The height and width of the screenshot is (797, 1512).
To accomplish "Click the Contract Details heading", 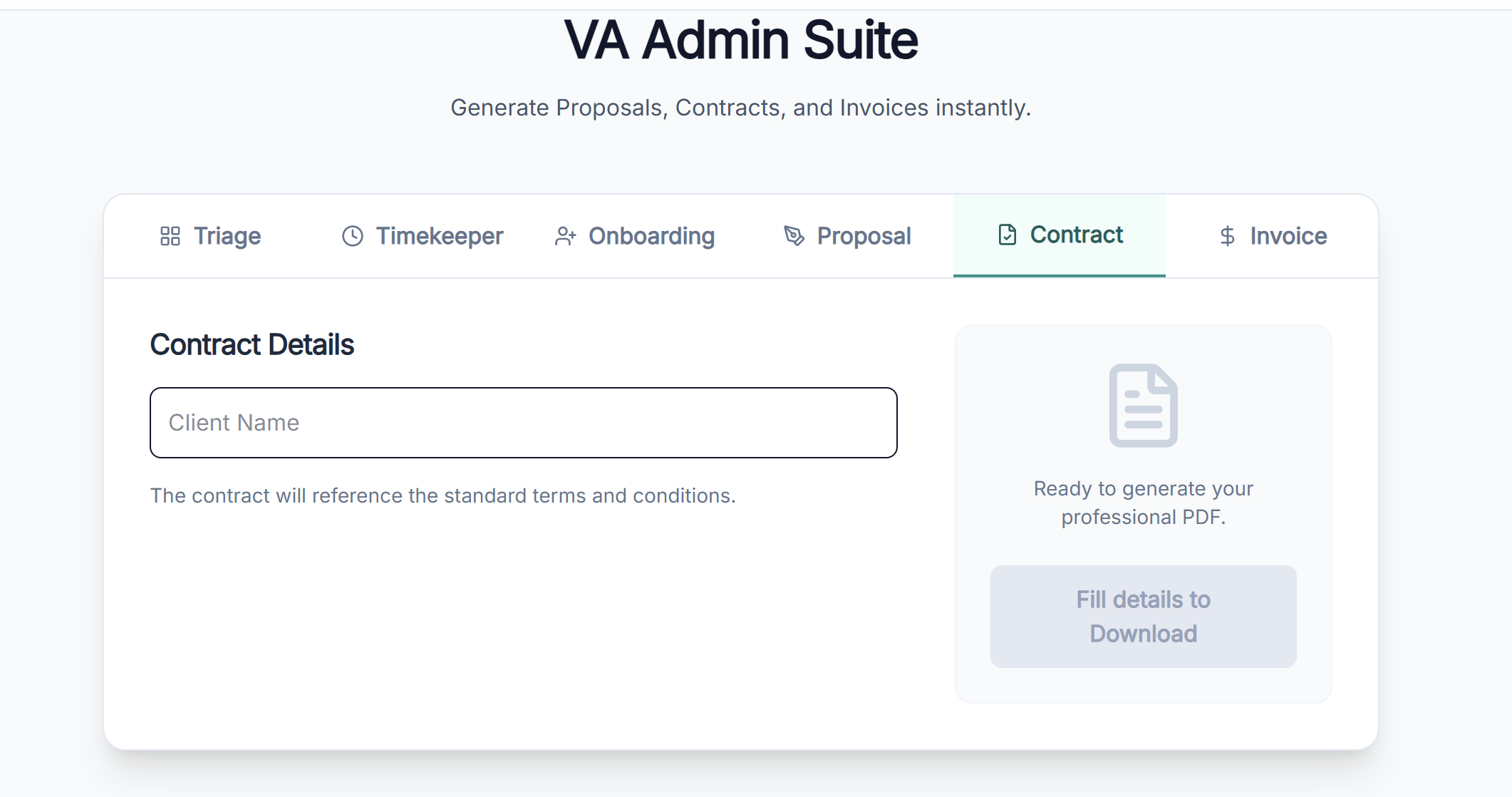I will click(x=252, y=345).
